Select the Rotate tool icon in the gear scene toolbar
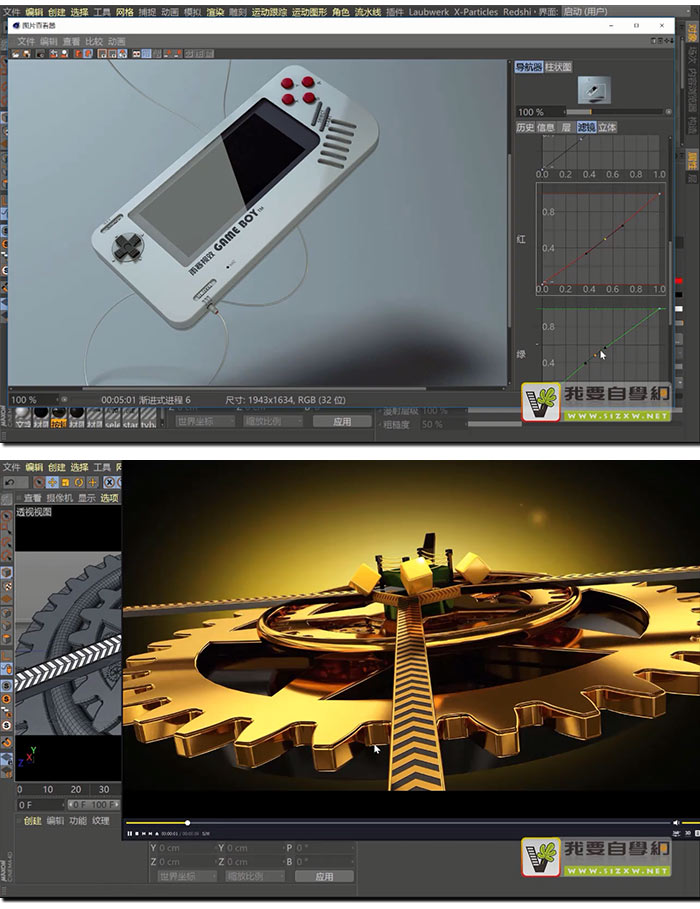Image resolution: width=700 pixels, height=909 pixels. coord(79,482)
